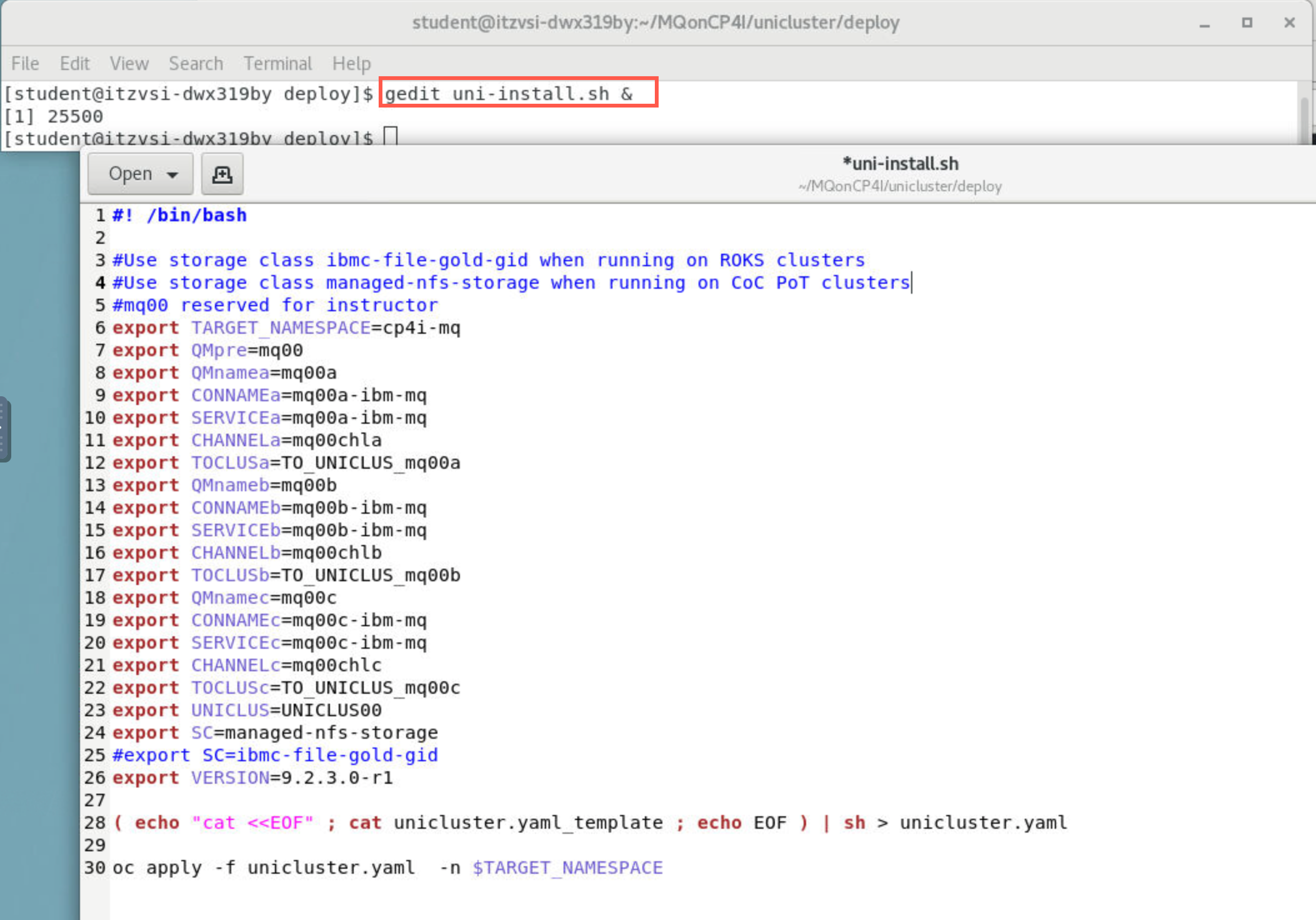Maximize the terminal window
Screen dimensions: 1316x920
point(1247,23)
